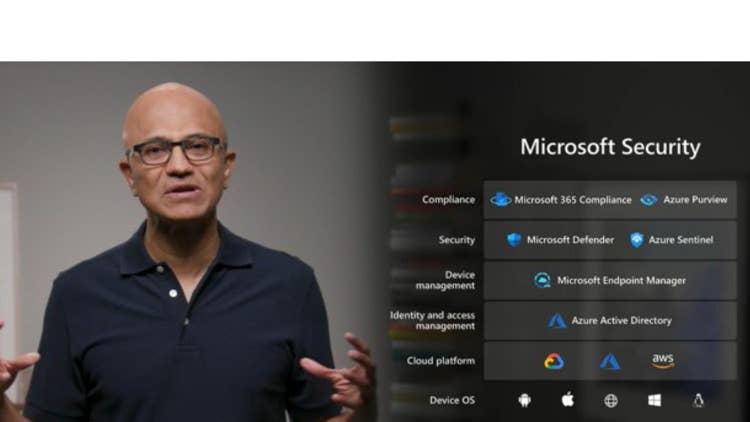Image resolution: width=750 pixels, height=422 pixels.
Task: Select the Azure logo in Cloud platform row
Action: 610,361
